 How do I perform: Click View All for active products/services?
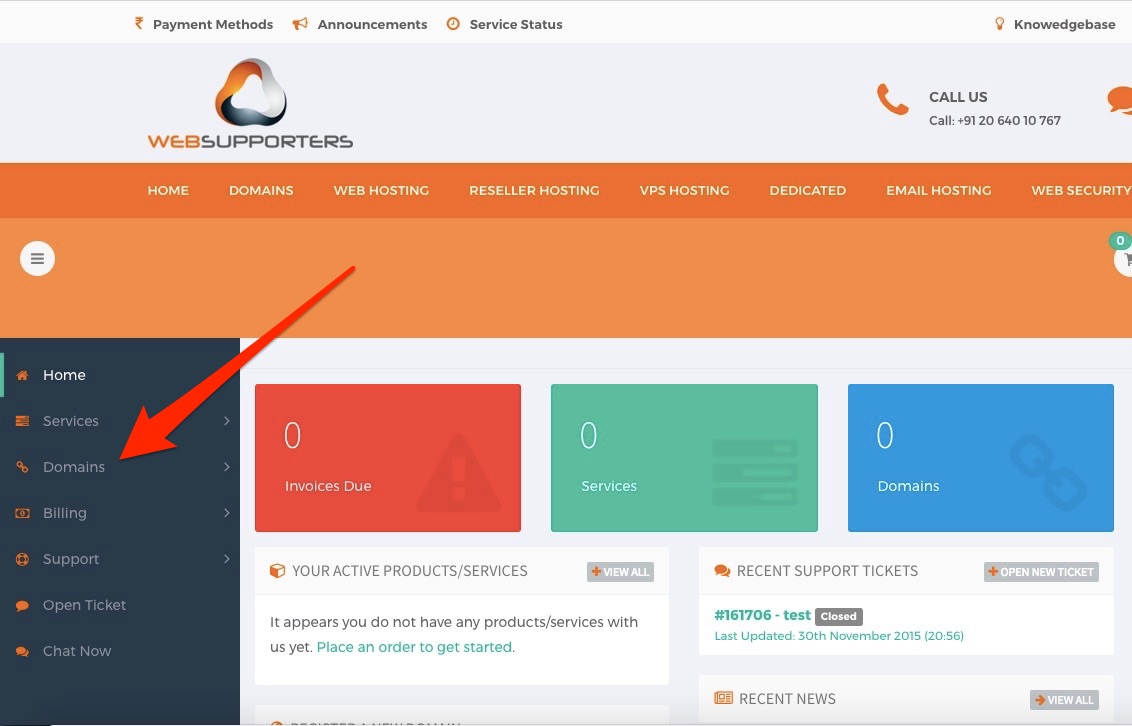point(620,572)
